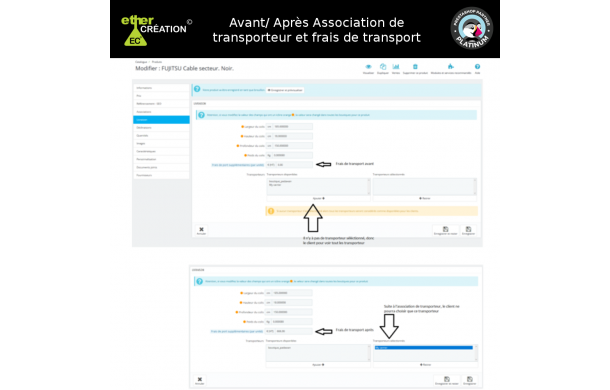Click Retirer button in bottom form

tap(425, 365)
